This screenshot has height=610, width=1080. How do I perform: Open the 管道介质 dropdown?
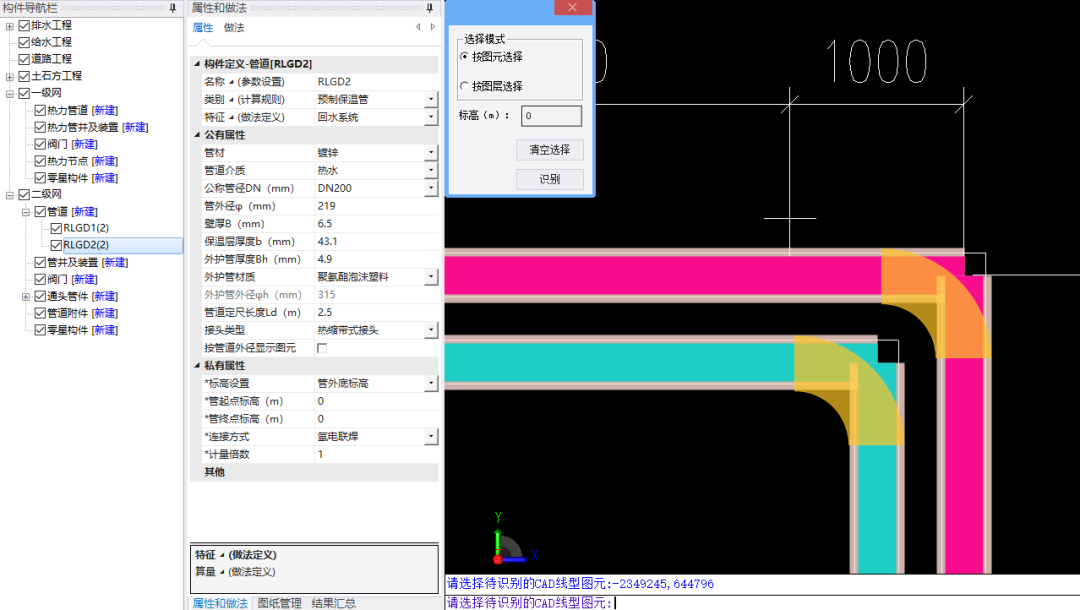(431, 170)
